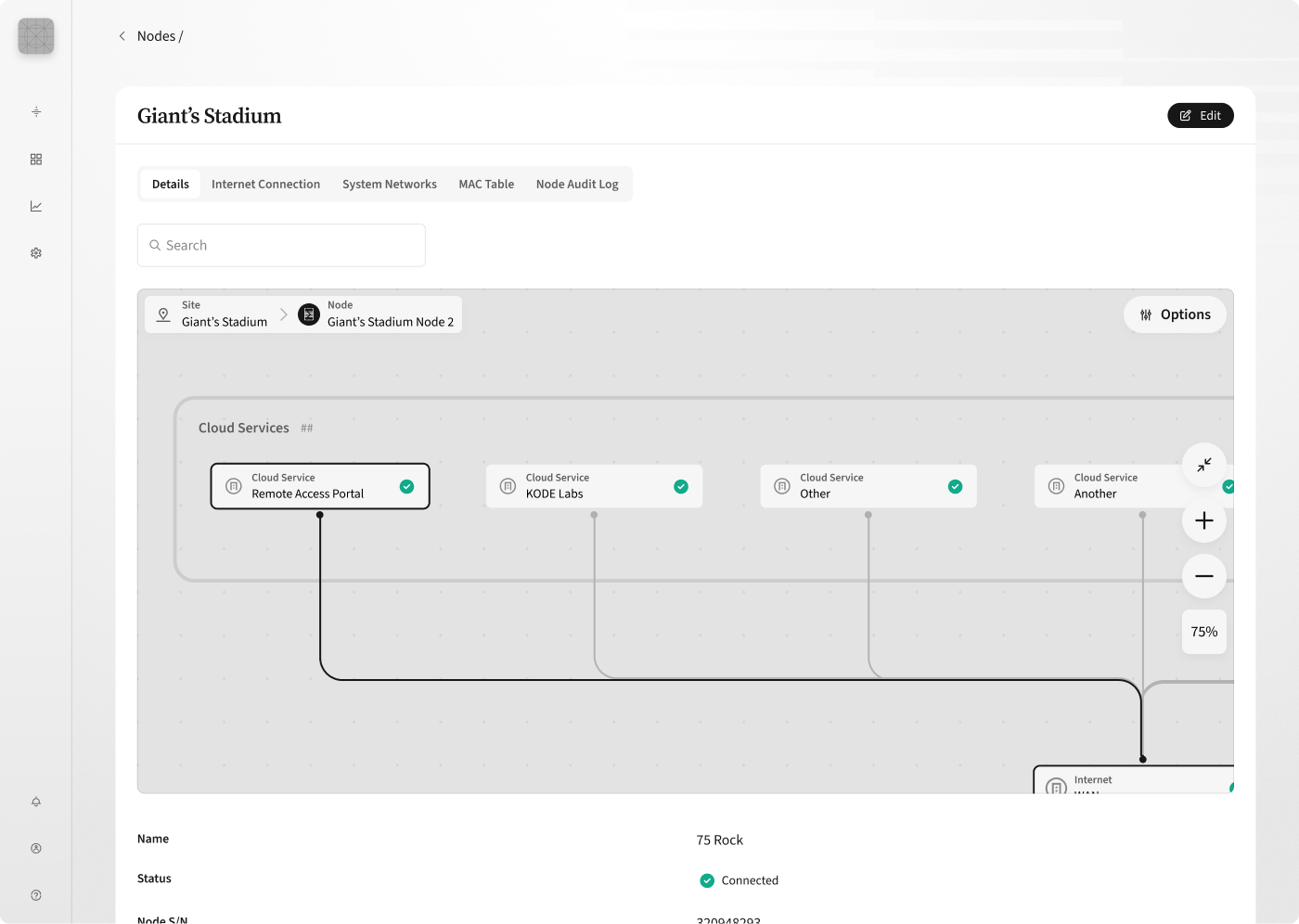Viewport: 1299px width, 924px height.
Task: Click the green Connected status icon
Action: tap(707, 880)
